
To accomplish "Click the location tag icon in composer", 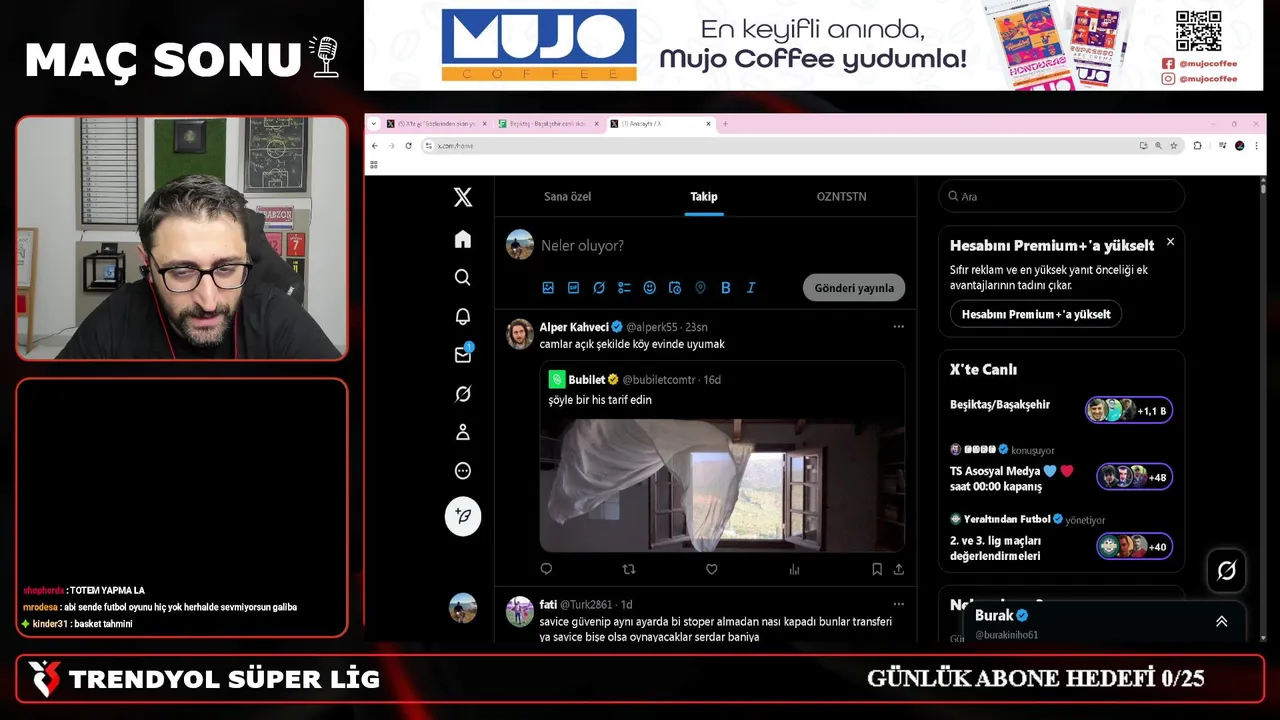I will 700,288.
